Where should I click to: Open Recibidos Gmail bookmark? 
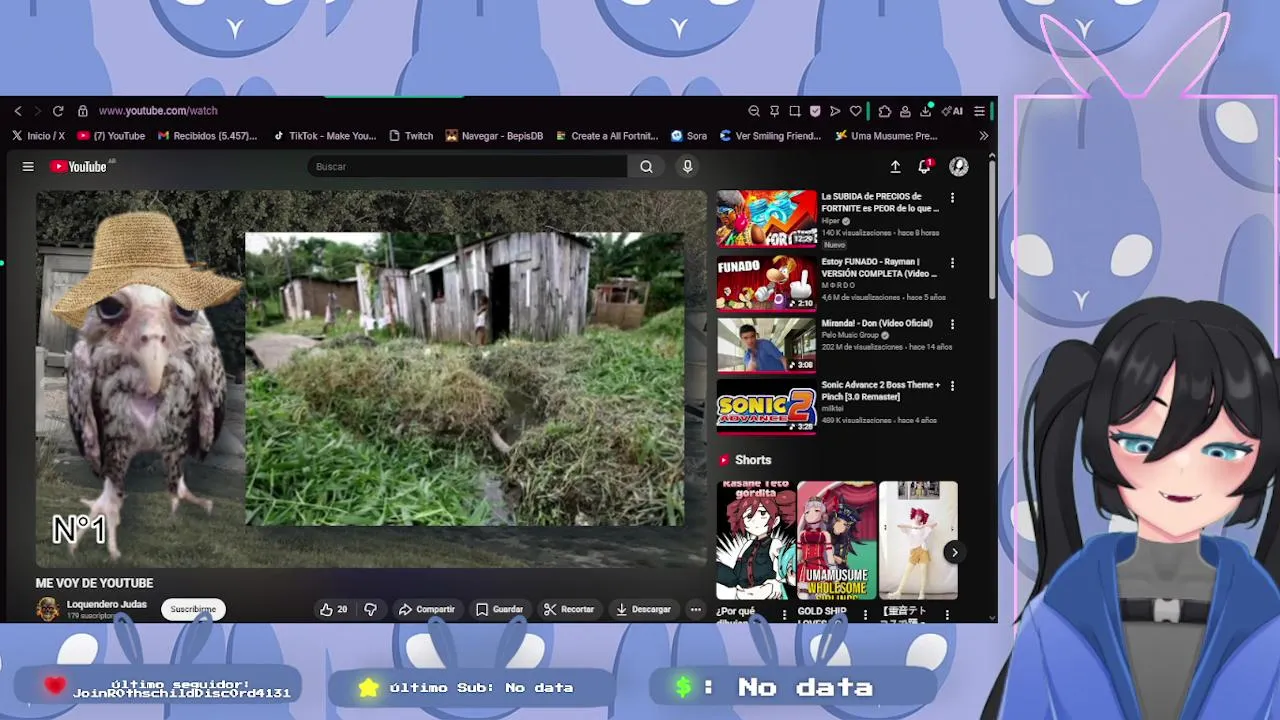click(207, 136)
